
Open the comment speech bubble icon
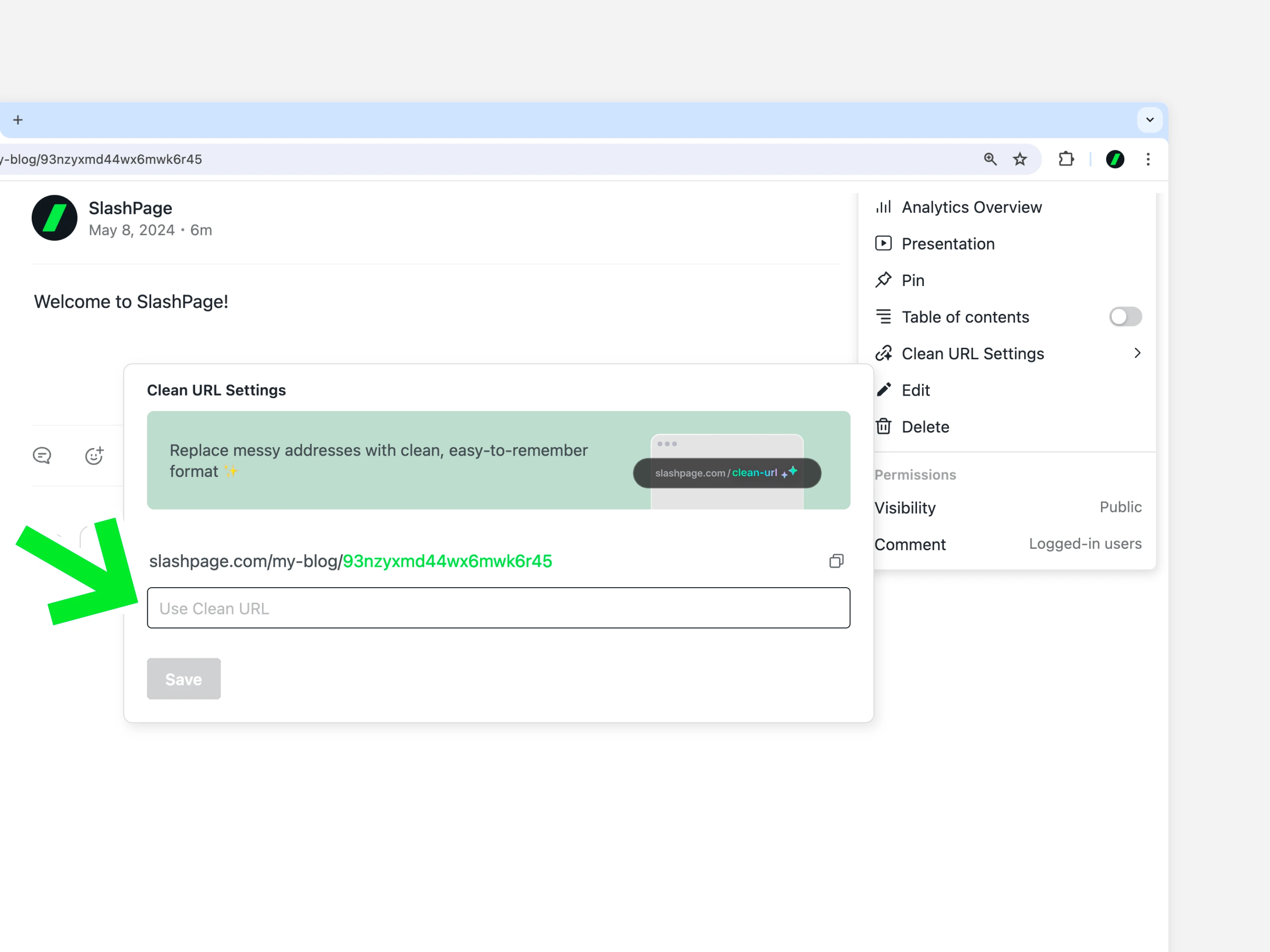[42, 456]
